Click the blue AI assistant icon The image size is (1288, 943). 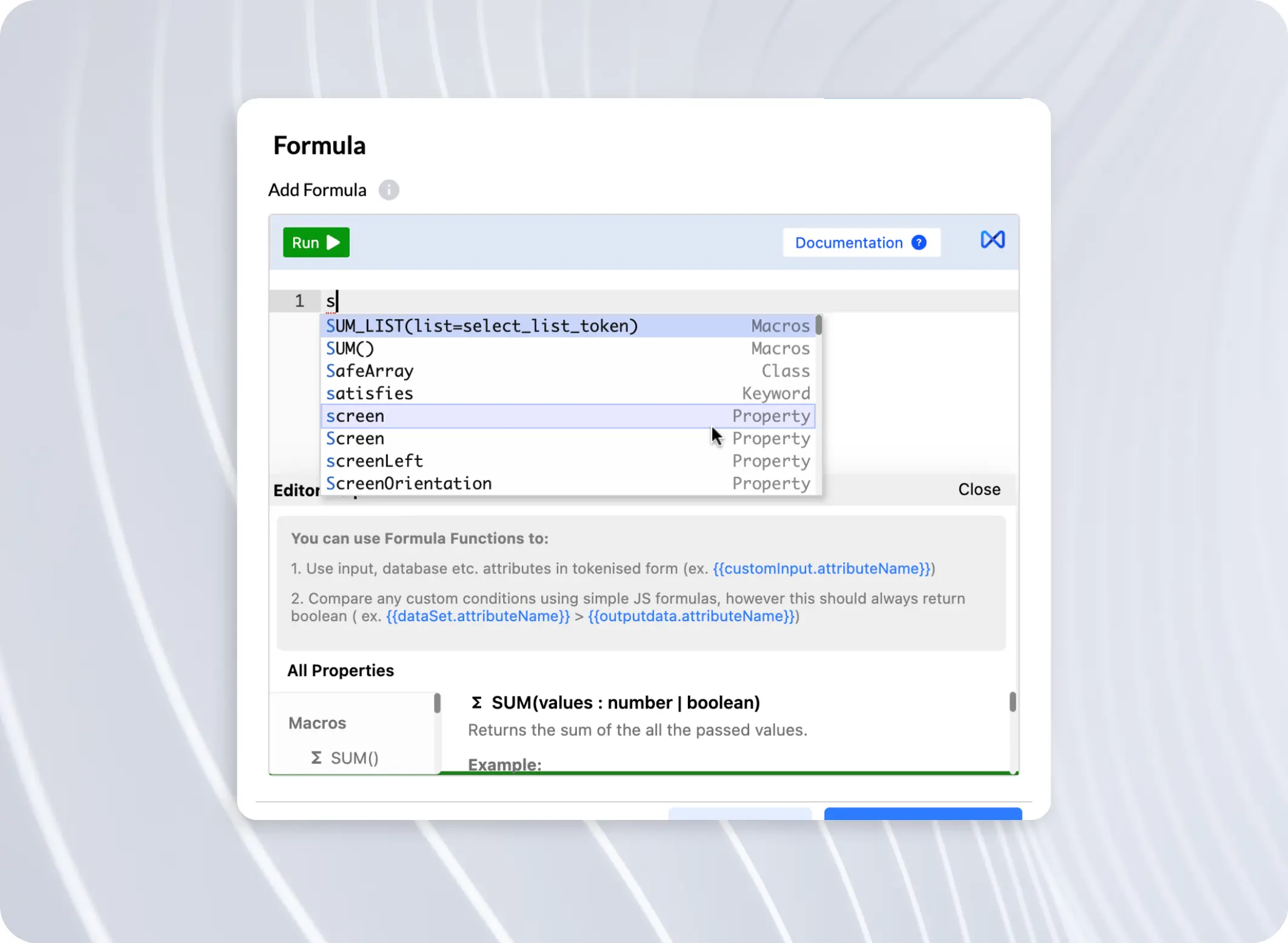coord(992,240)
